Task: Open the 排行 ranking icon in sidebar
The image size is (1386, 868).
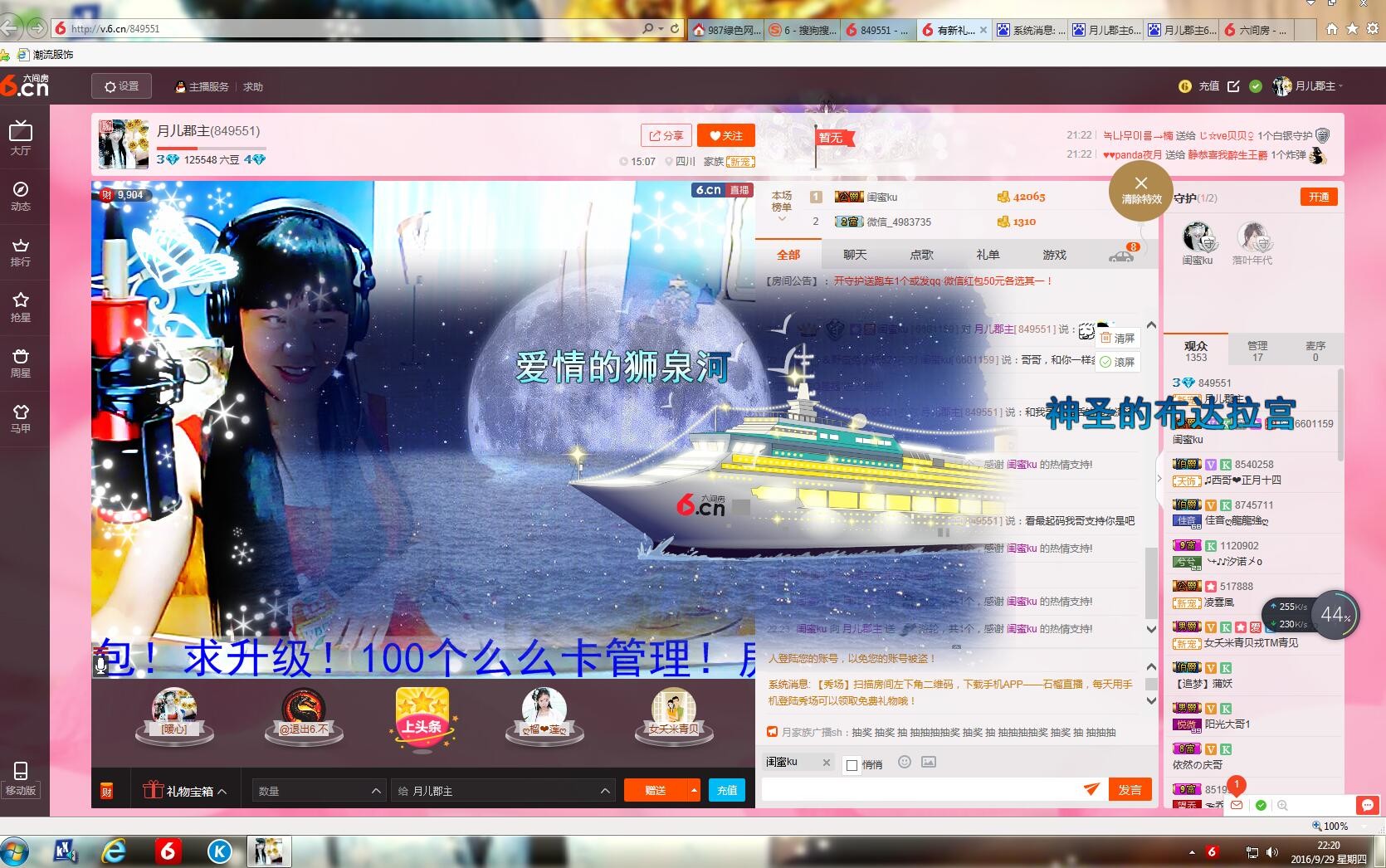Action: pos(21,251)
